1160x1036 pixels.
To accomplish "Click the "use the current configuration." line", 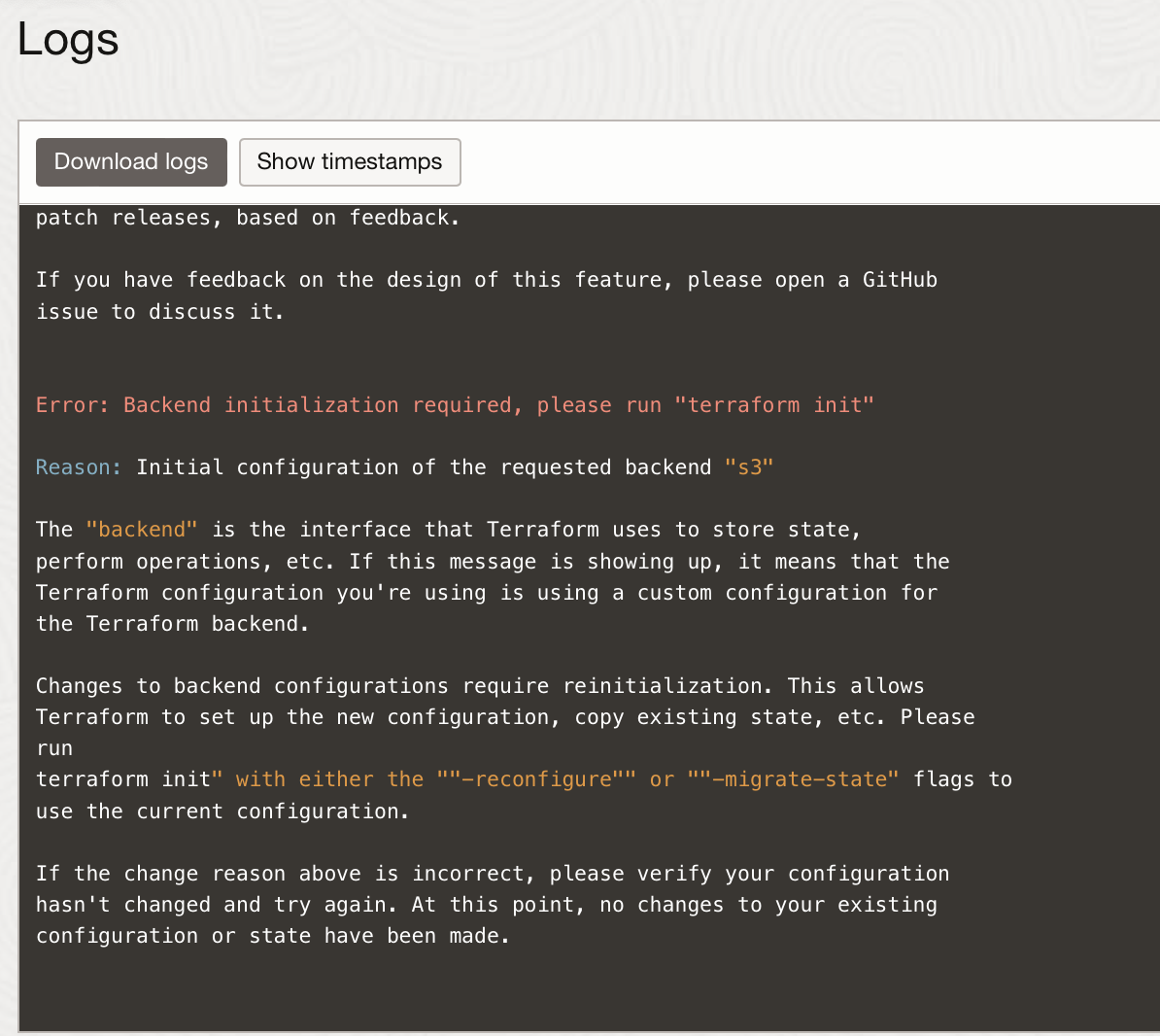I will tap(222, 812).
